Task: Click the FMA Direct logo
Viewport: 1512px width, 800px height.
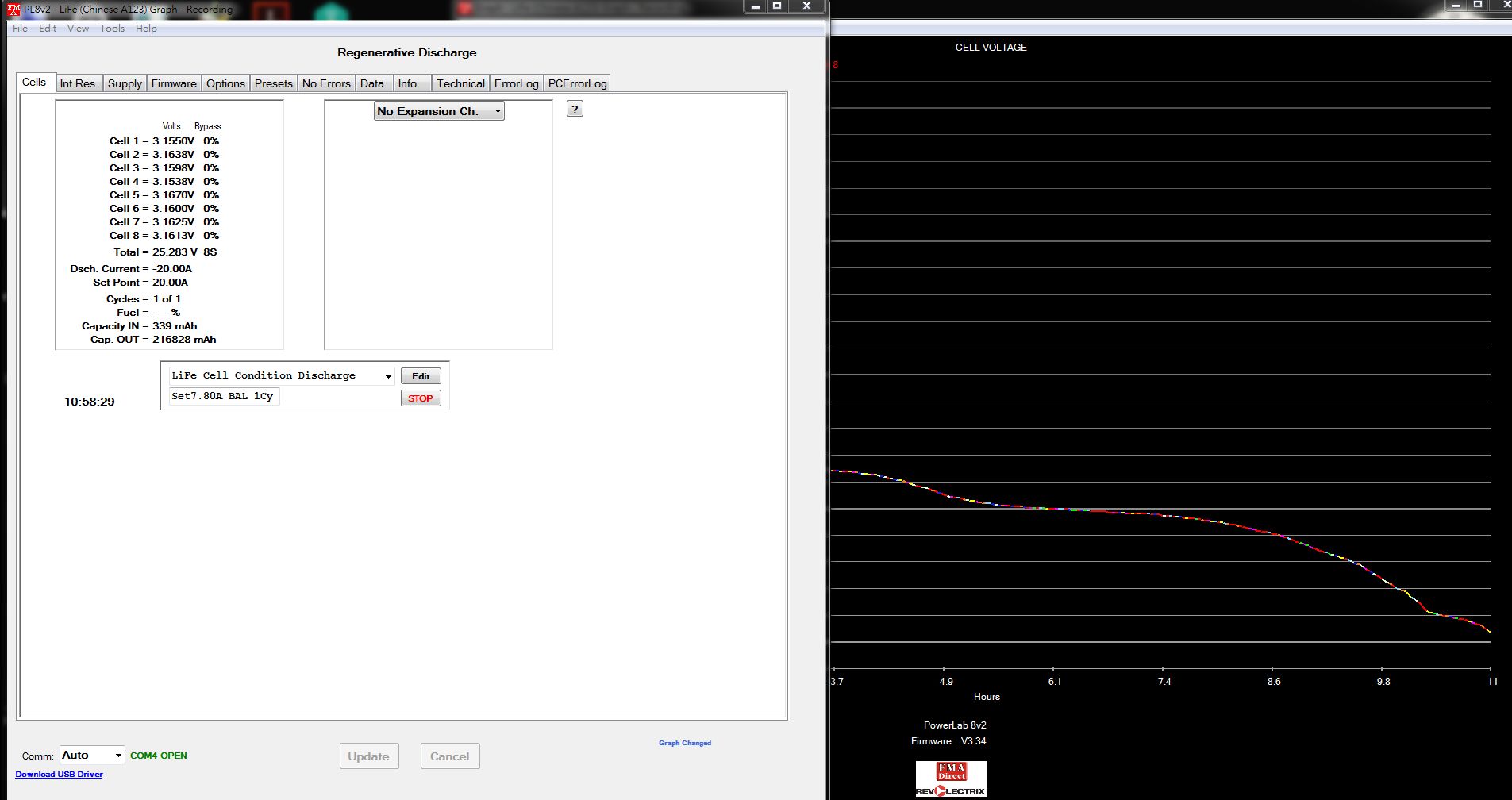Action: (x=951, y=771)
